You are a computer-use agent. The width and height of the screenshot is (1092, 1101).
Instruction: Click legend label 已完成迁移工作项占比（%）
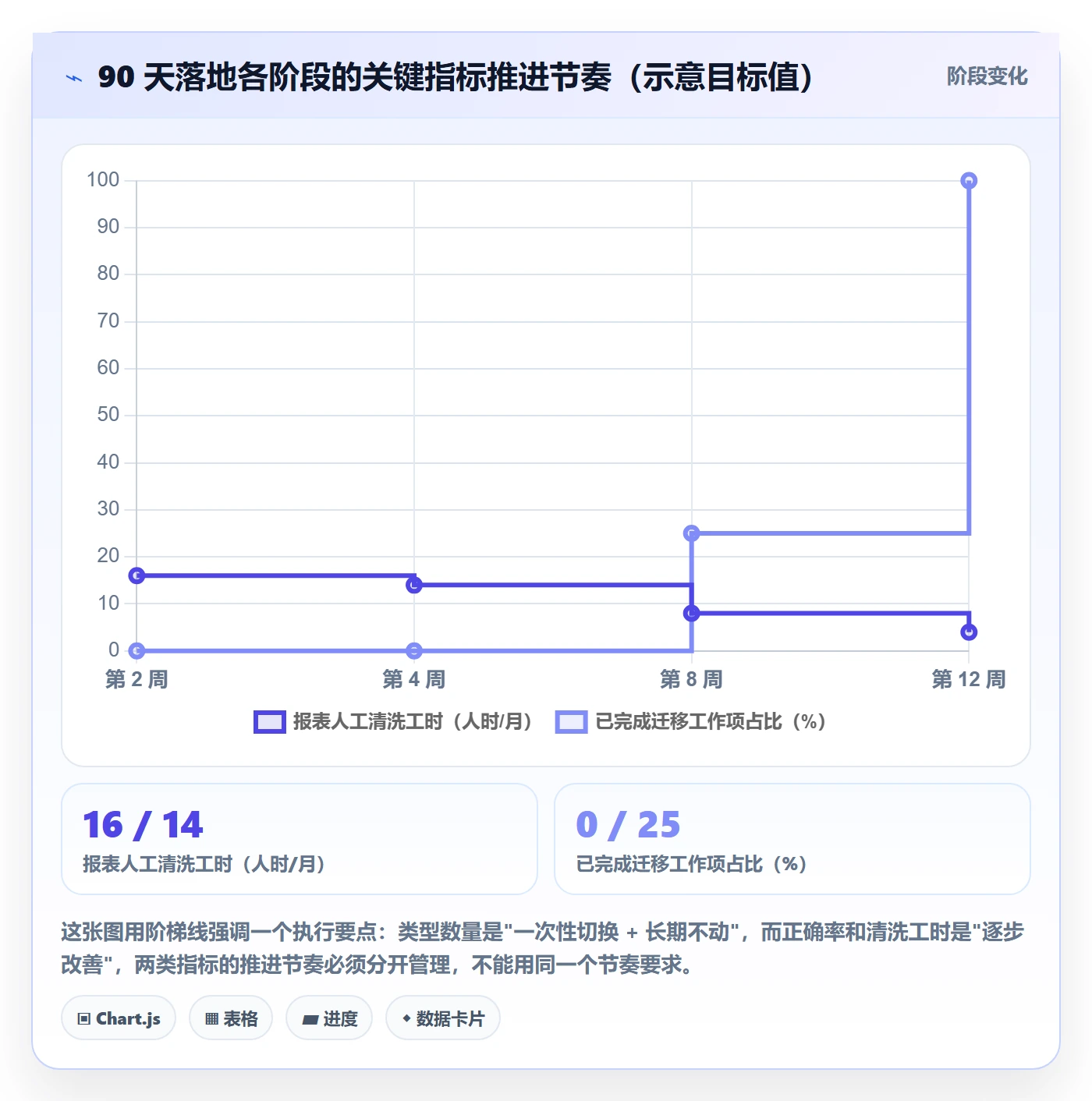click(x=710, y=722)
